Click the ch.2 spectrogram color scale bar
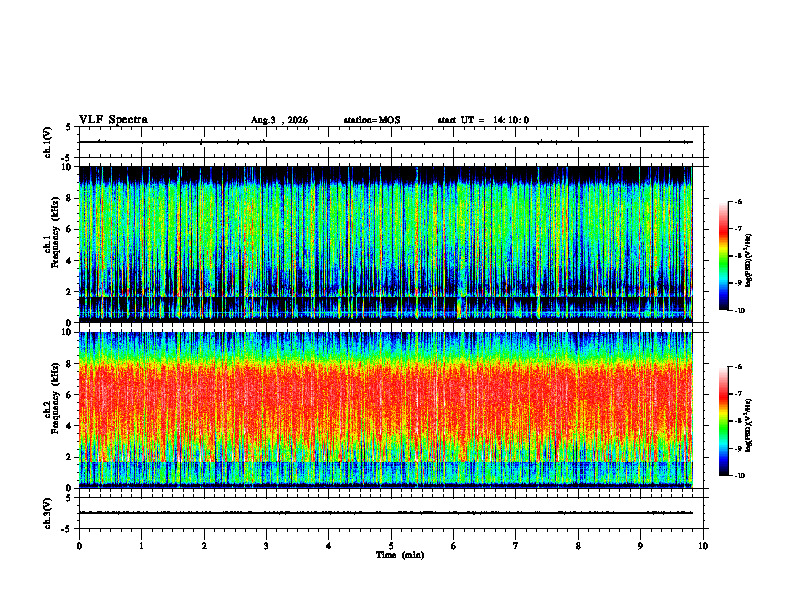Screen dimensions: 792x612 [723, 421]
